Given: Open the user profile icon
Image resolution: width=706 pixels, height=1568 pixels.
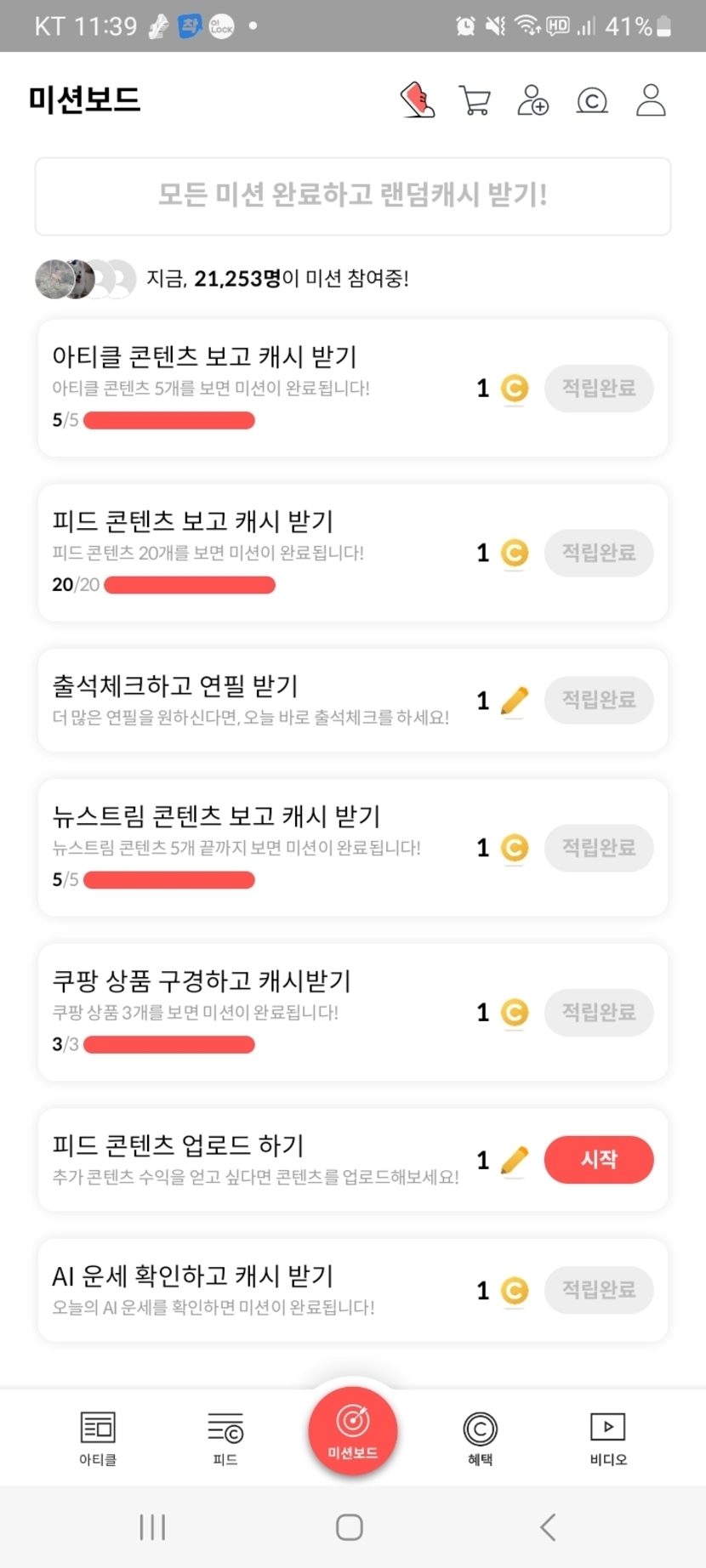Looking at the screenshot, I should pos(651,99).
